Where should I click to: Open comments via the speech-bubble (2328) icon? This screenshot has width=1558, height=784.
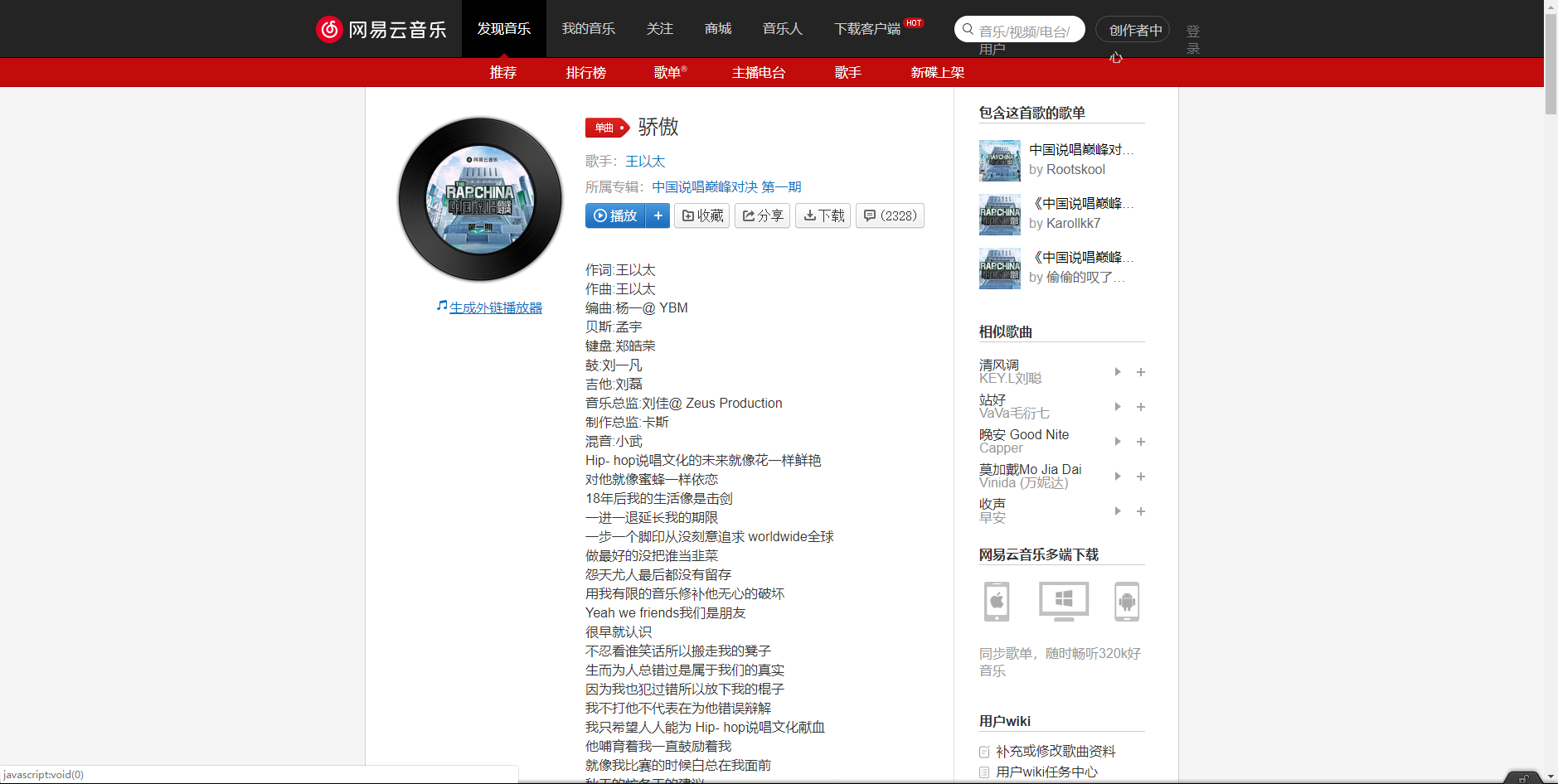pyautogui.click(x=889, y=215)
